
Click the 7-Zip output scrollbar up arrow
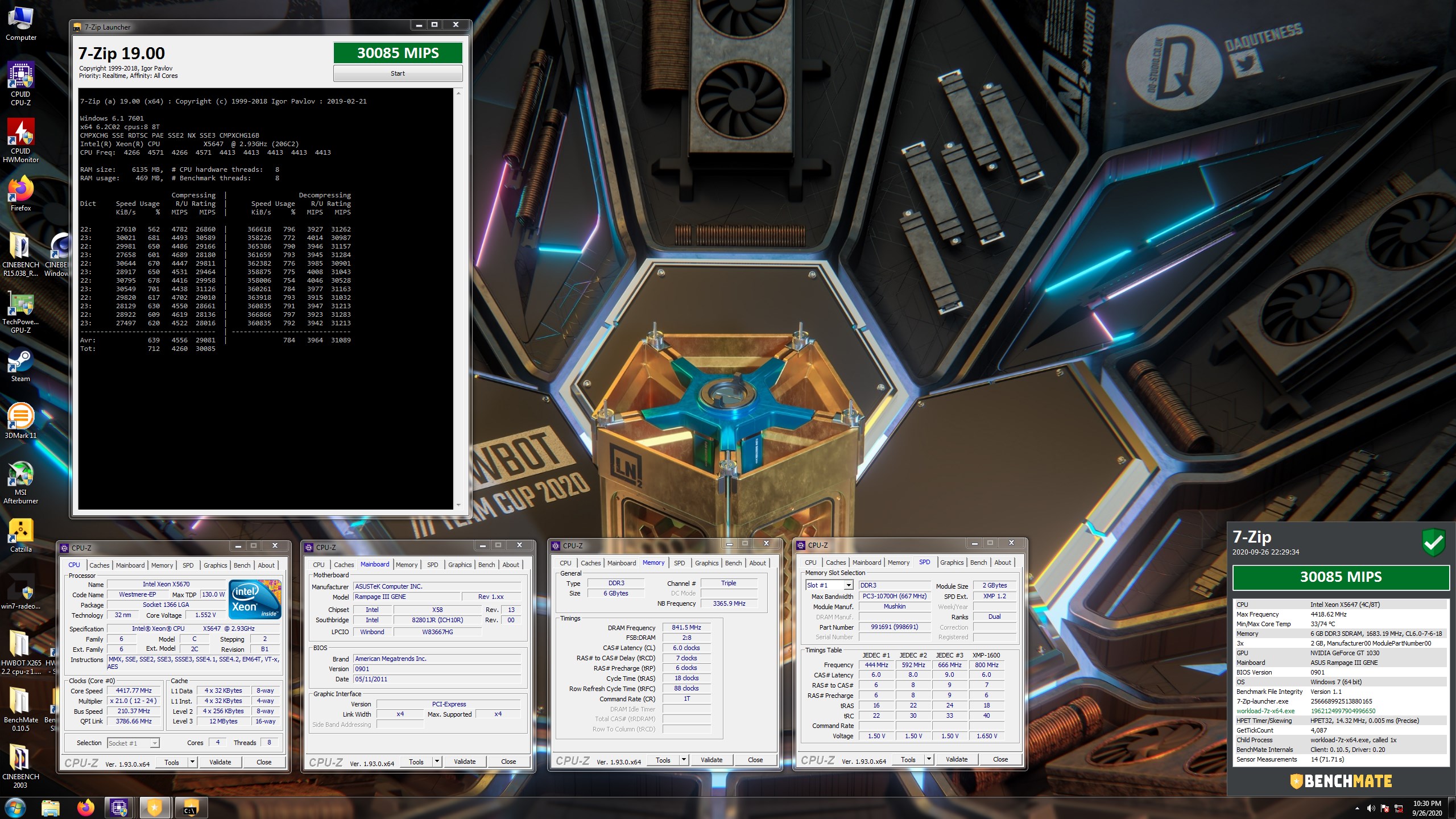(458, 93)
